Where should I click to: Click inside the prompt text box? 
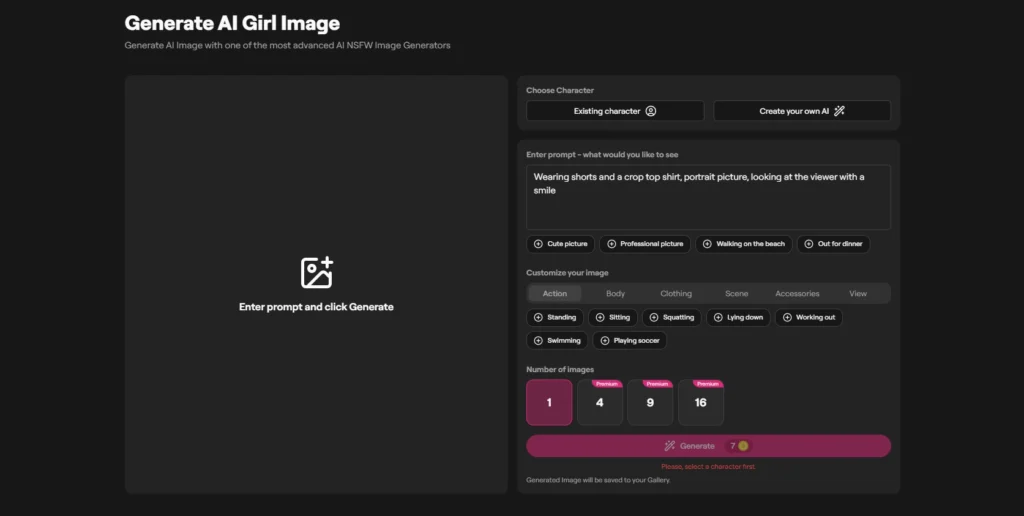709,197
